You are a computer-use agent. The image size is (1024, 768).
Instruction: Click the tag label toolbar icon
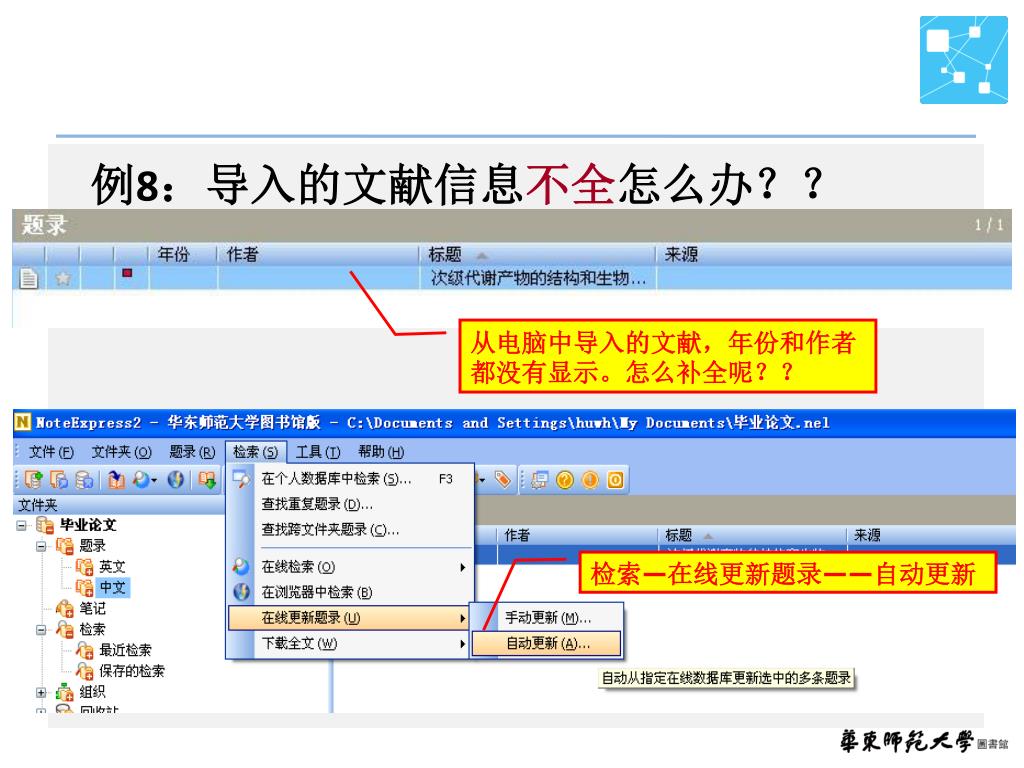coord(502,480)
